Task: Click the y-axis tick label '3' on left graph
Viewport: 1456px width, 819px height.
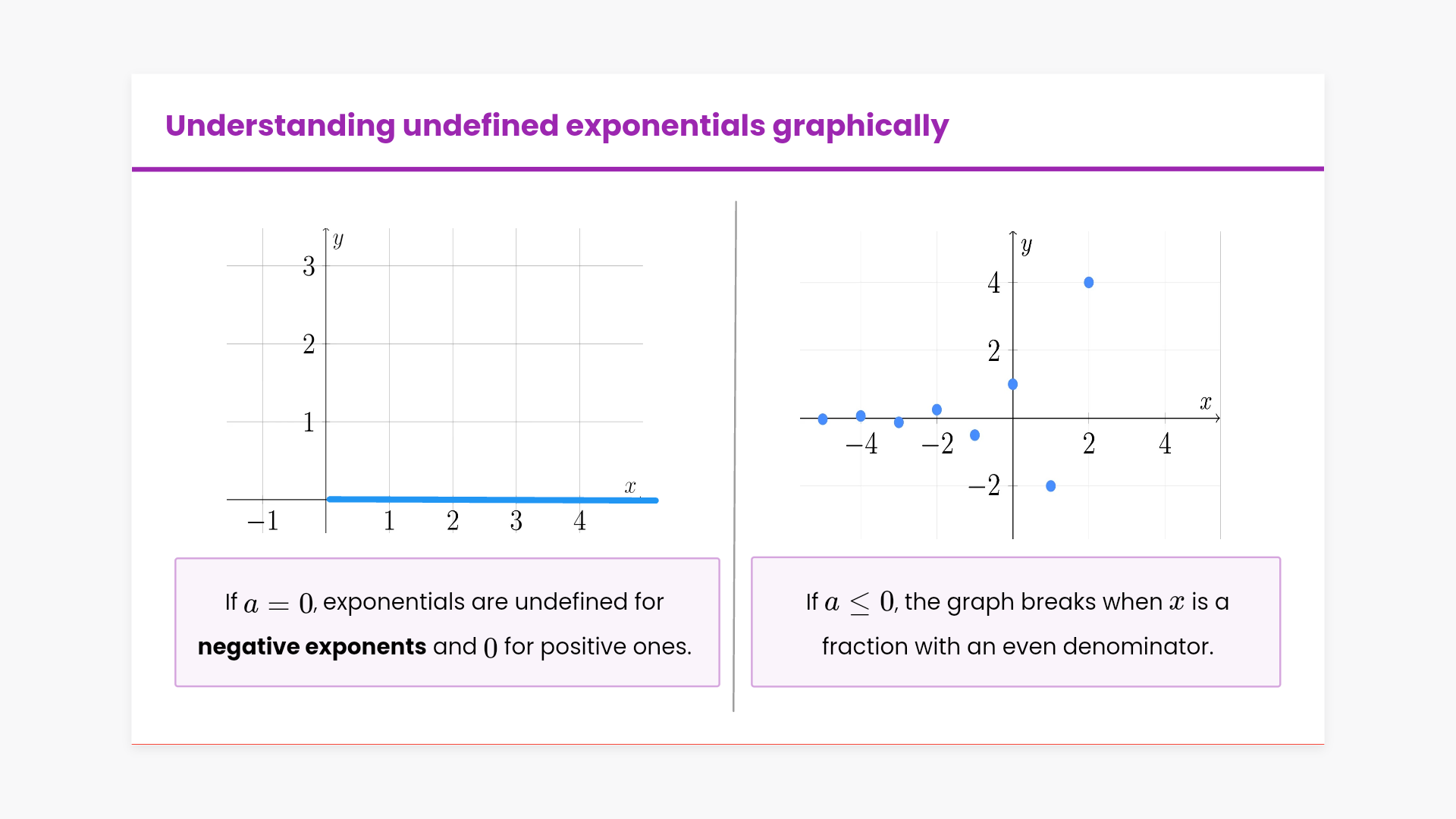Action: tap(309, 266)
